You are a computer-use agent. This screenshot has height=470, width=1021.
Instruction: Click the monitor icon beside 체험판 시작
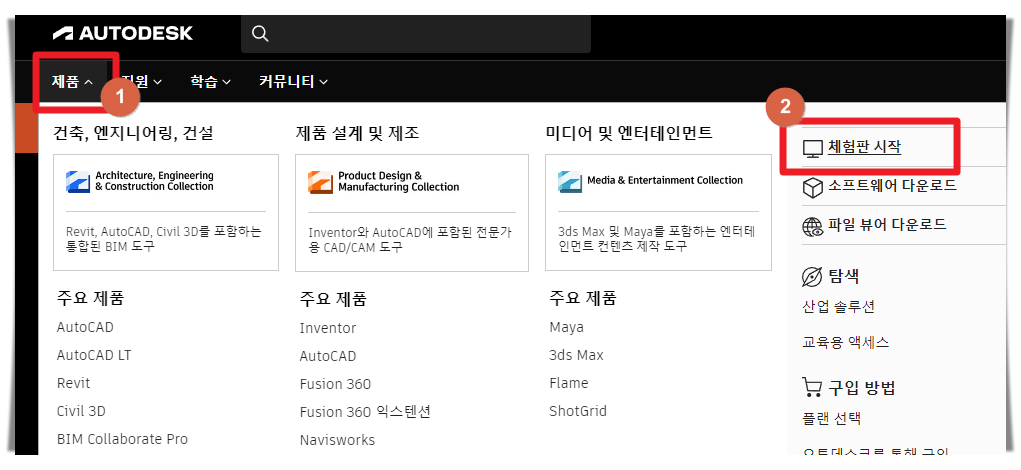pyautogui.click(x=813, y=149)
